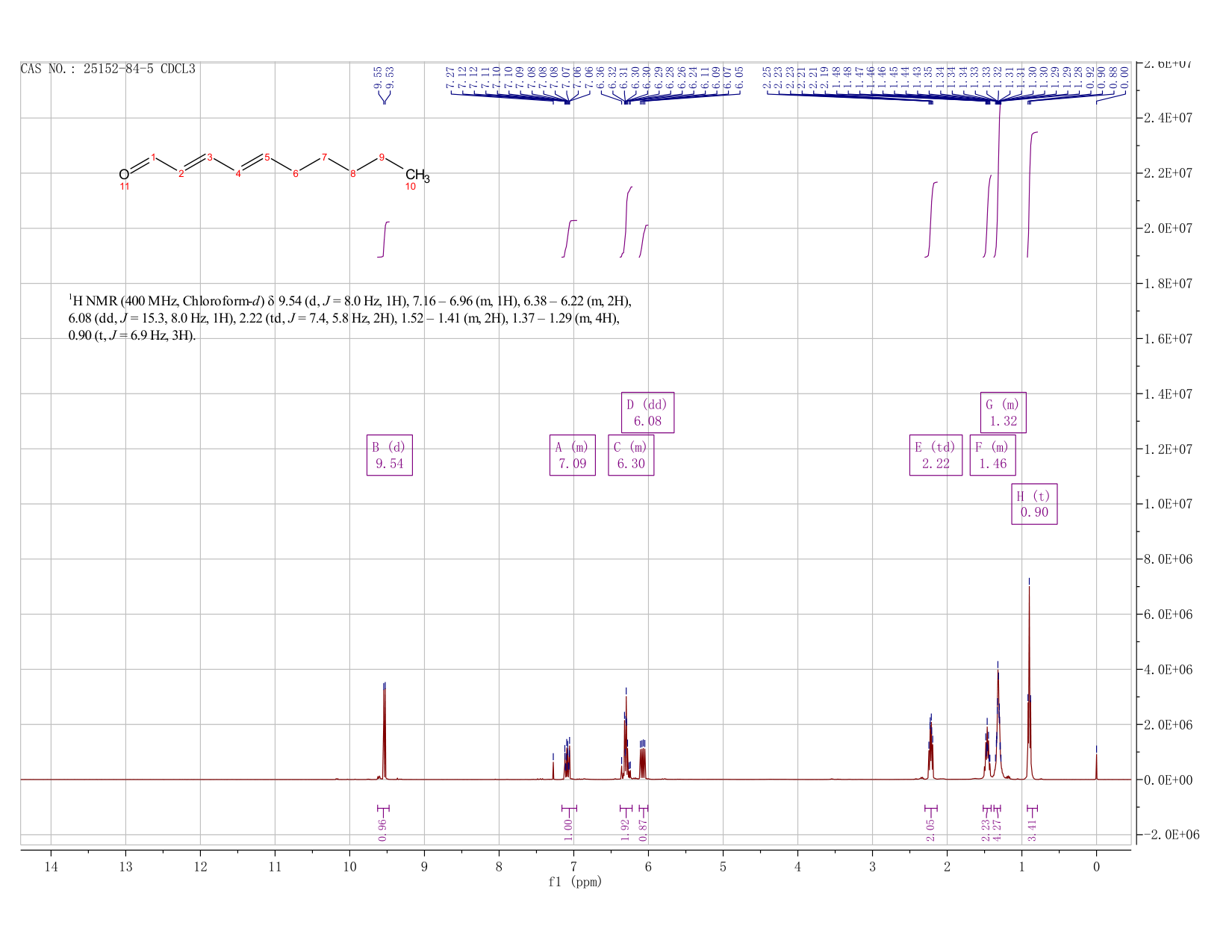The image size is (1232, 952).
Task: Select the H (t) 0.90 multiplet box
Action: point(1034,504)
